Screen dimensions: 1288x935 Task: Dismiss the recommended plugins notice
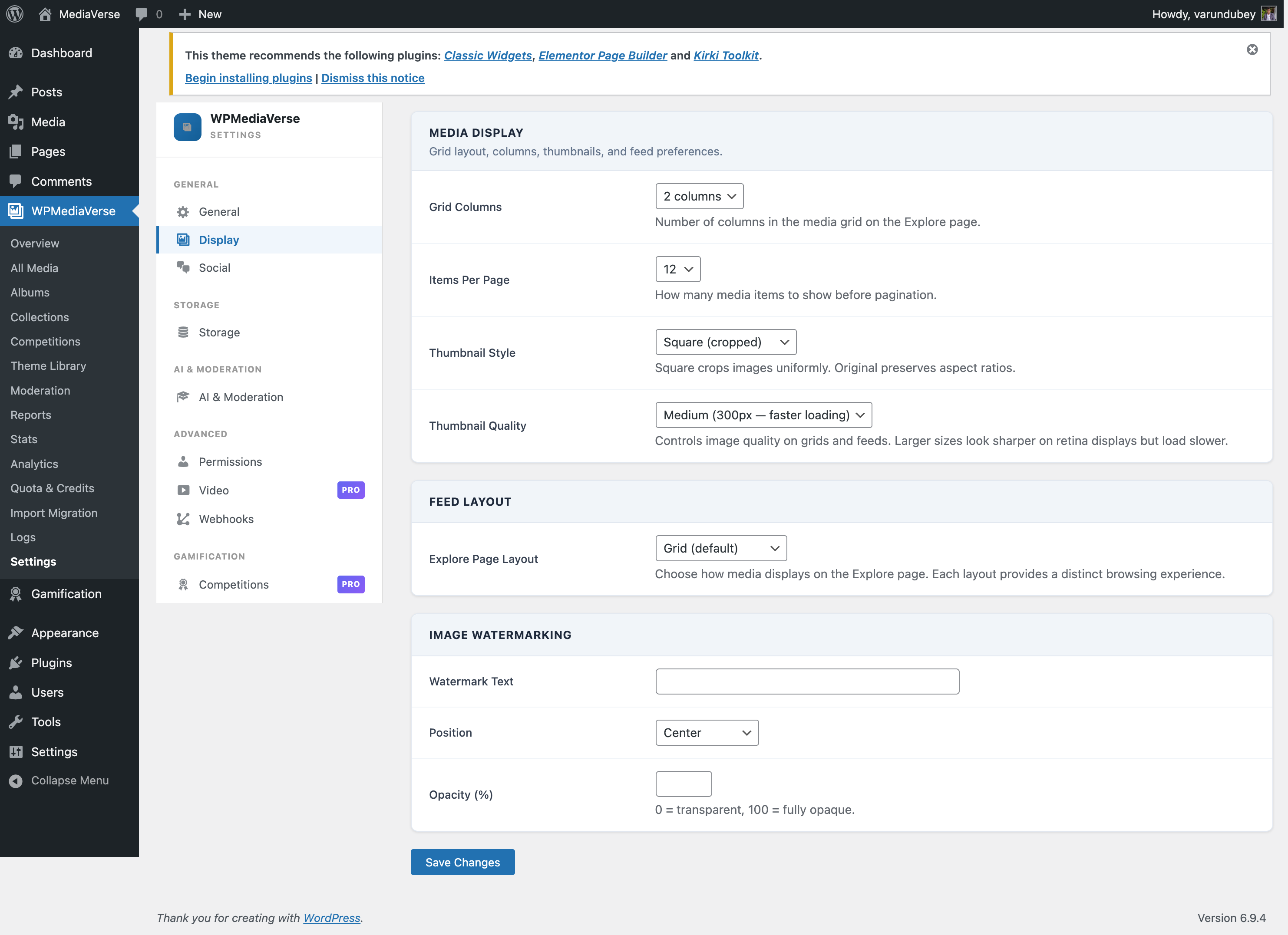pyautogui.click(x=1253, y=49)
